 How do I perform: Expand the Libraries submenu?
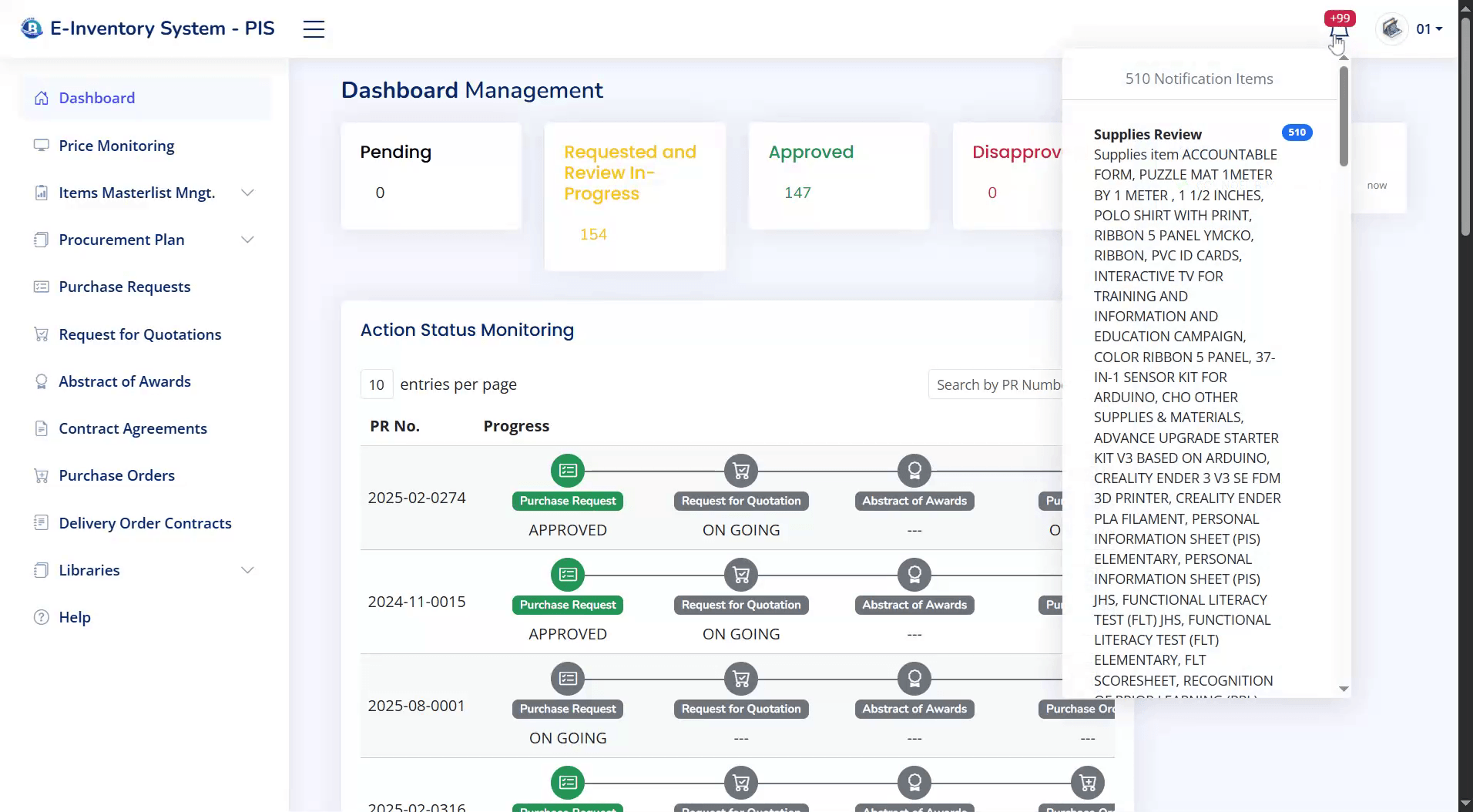coord(247,570)
